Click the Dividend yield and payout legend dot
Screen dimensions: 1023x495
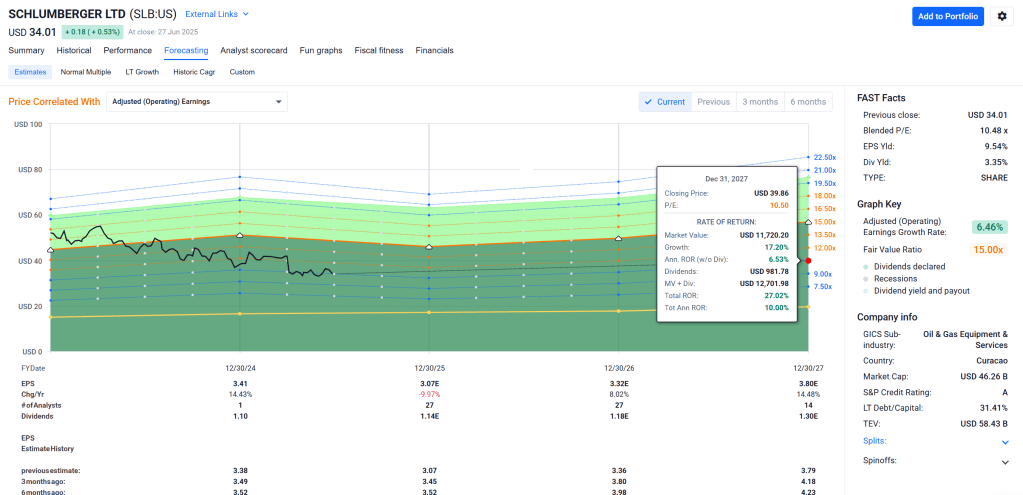coord(866,292)
